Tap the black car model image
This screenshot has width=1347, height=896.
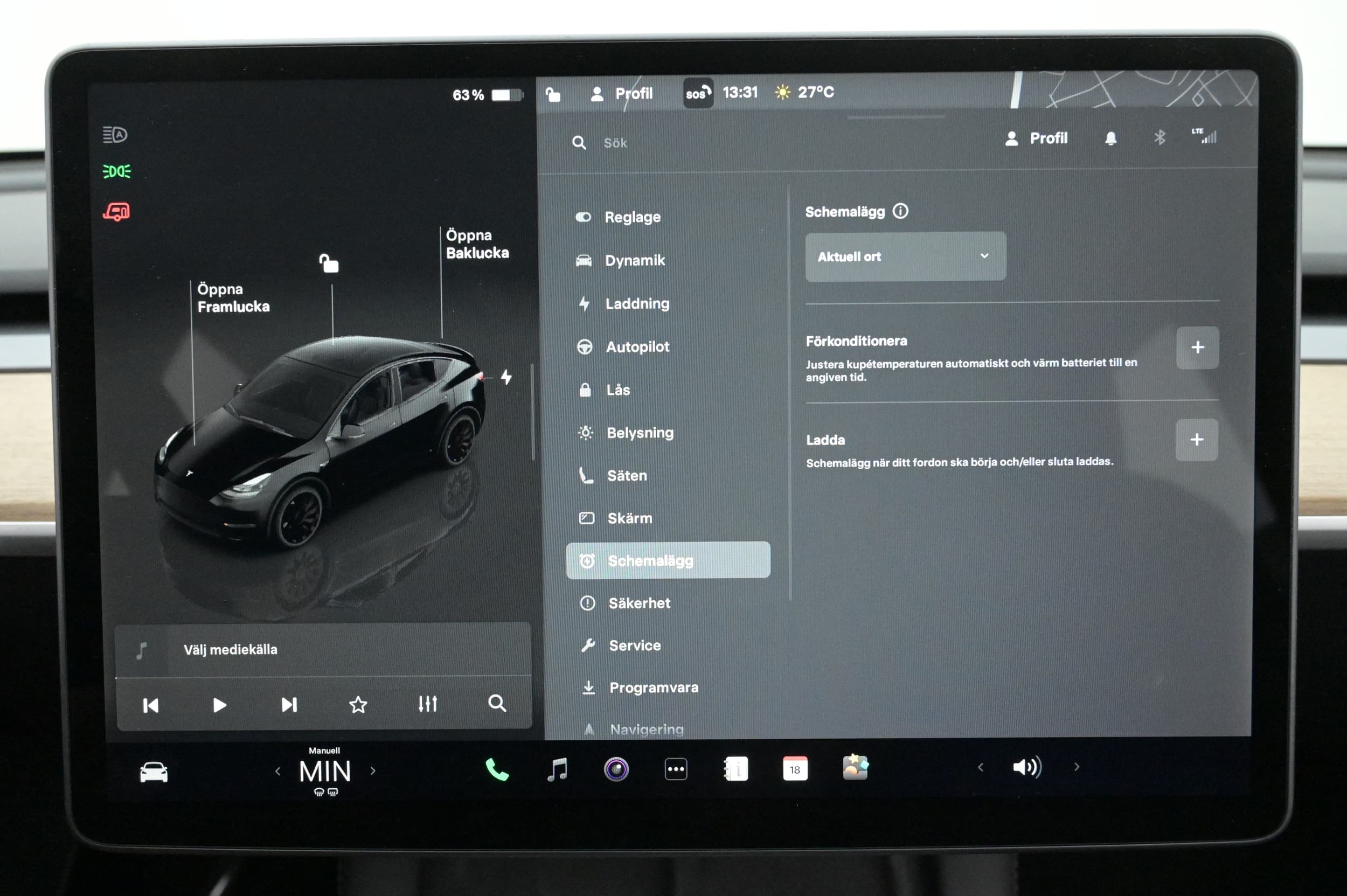(320, 443)
